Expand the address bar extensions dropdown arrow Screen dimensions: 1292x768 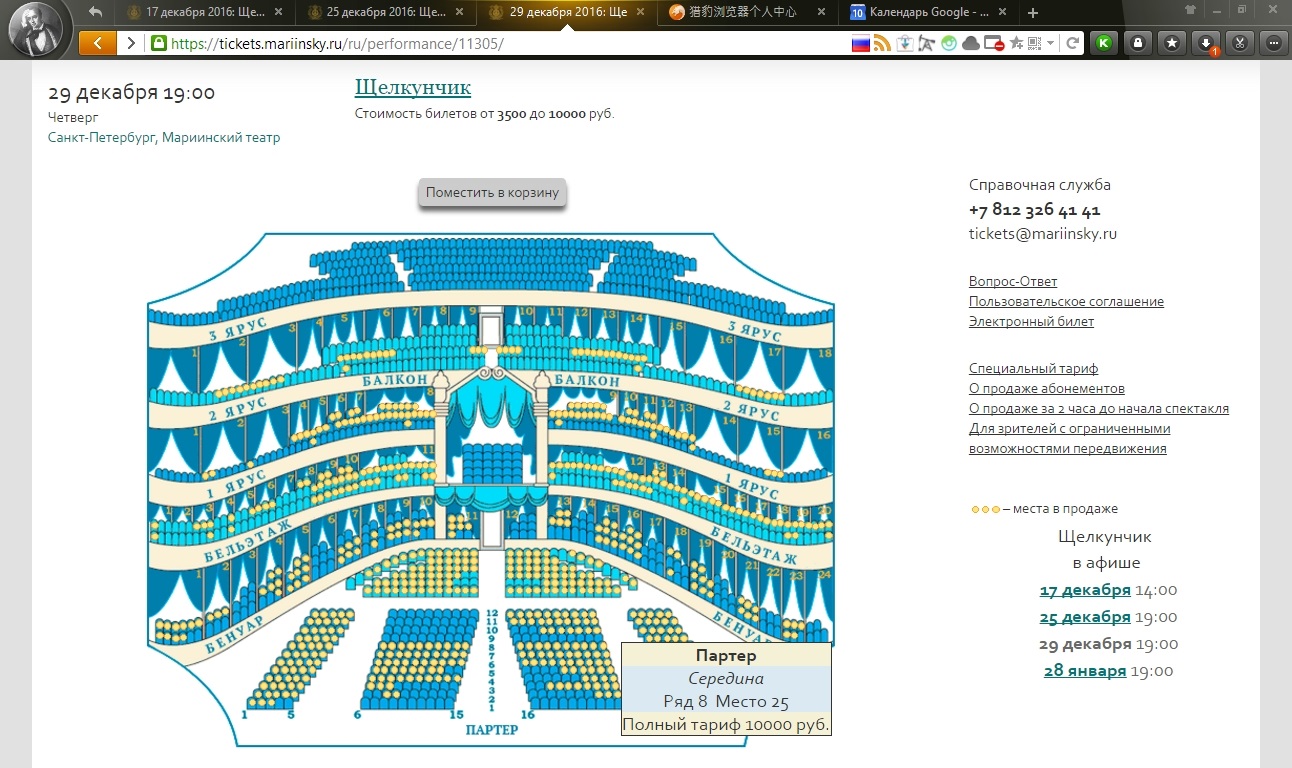[1051, 43]
